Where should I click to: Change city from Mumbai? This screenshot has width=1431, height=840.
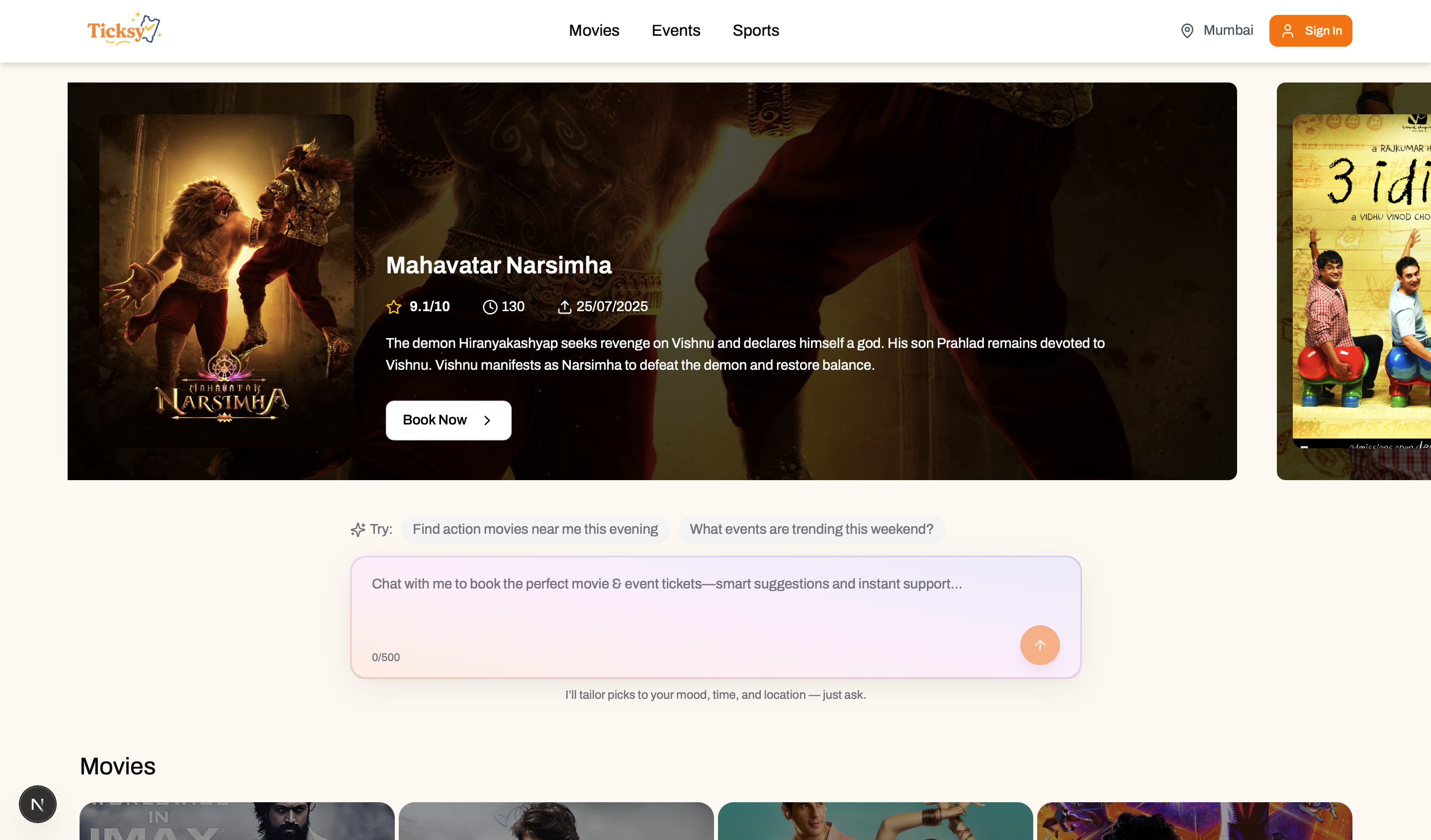point(1228,30)
